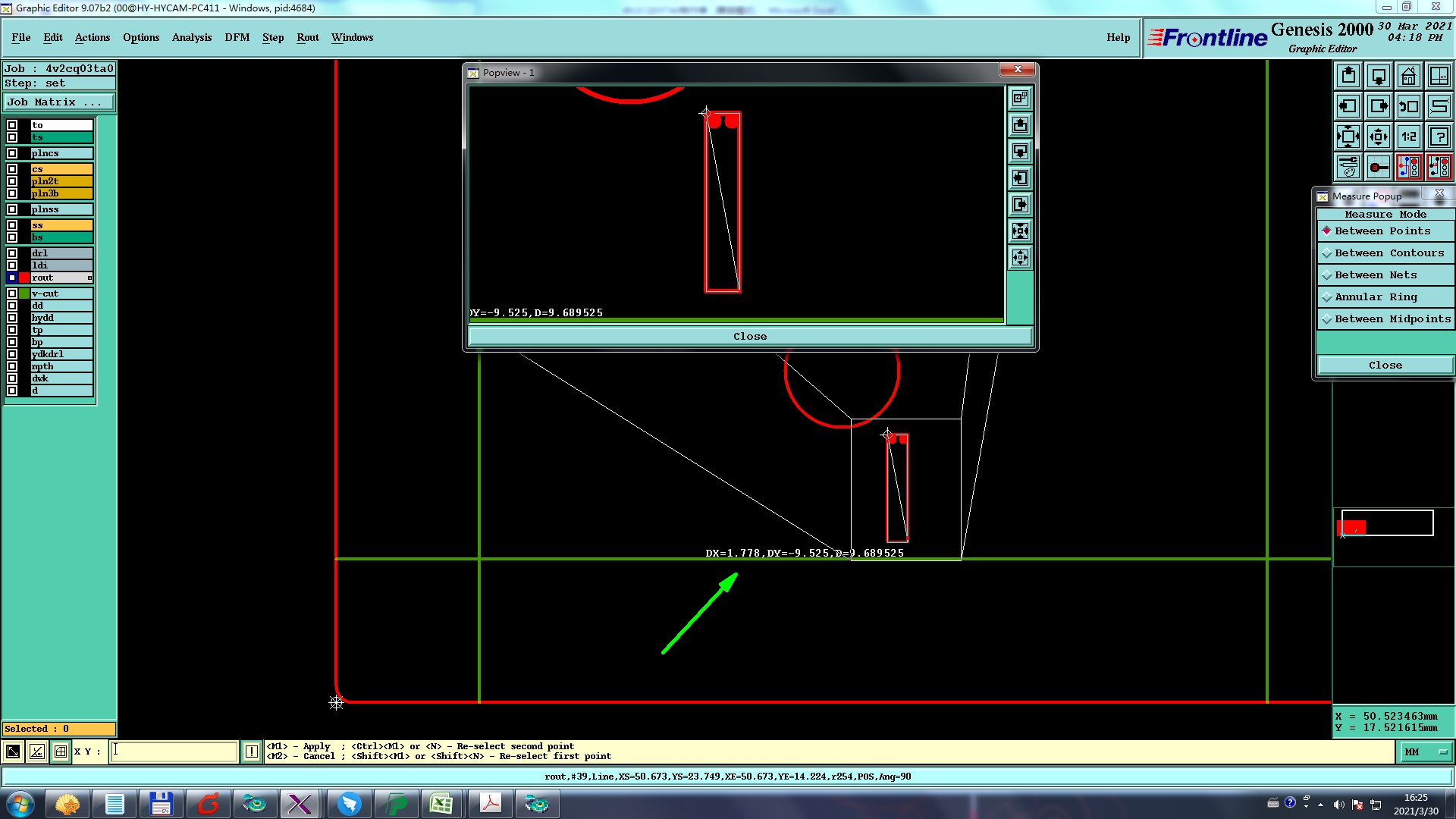
Task: Select Annular Ring measure mode
Action: pyautogui.click(x=1375, y=297)
